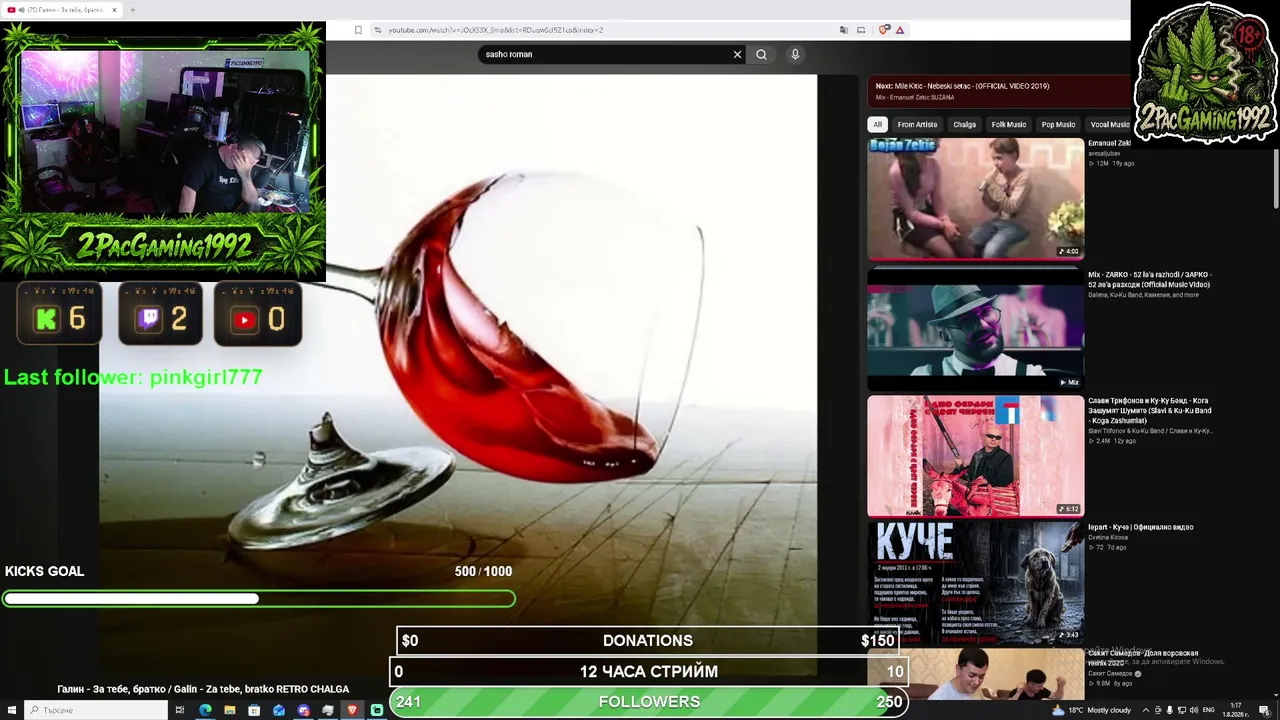Screen dimensions: 1280x720
Task: Open the 'КУЧЕ' video thumbnail
Action: [975, 582]
